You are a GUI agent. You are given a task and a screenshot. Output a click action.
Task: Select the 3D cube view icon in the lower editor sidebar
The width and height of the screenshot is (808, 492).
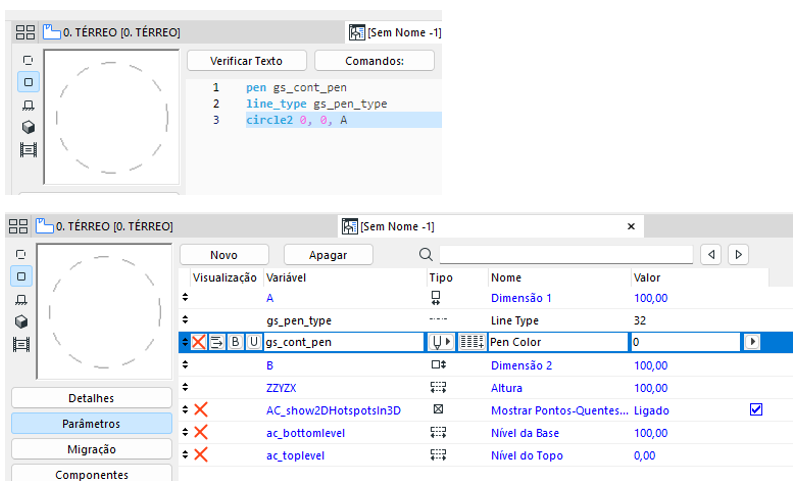click(x=21, y=322)
